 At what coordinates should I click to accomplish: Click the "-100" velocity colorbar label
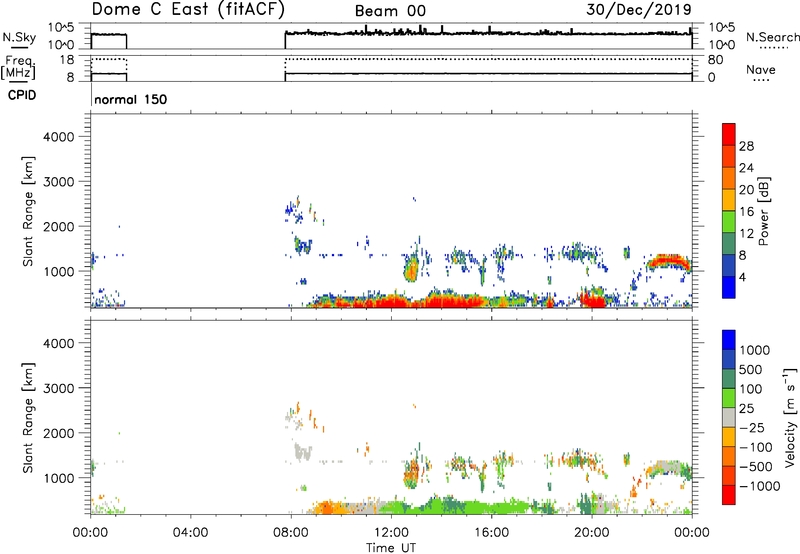pos(756,447)
